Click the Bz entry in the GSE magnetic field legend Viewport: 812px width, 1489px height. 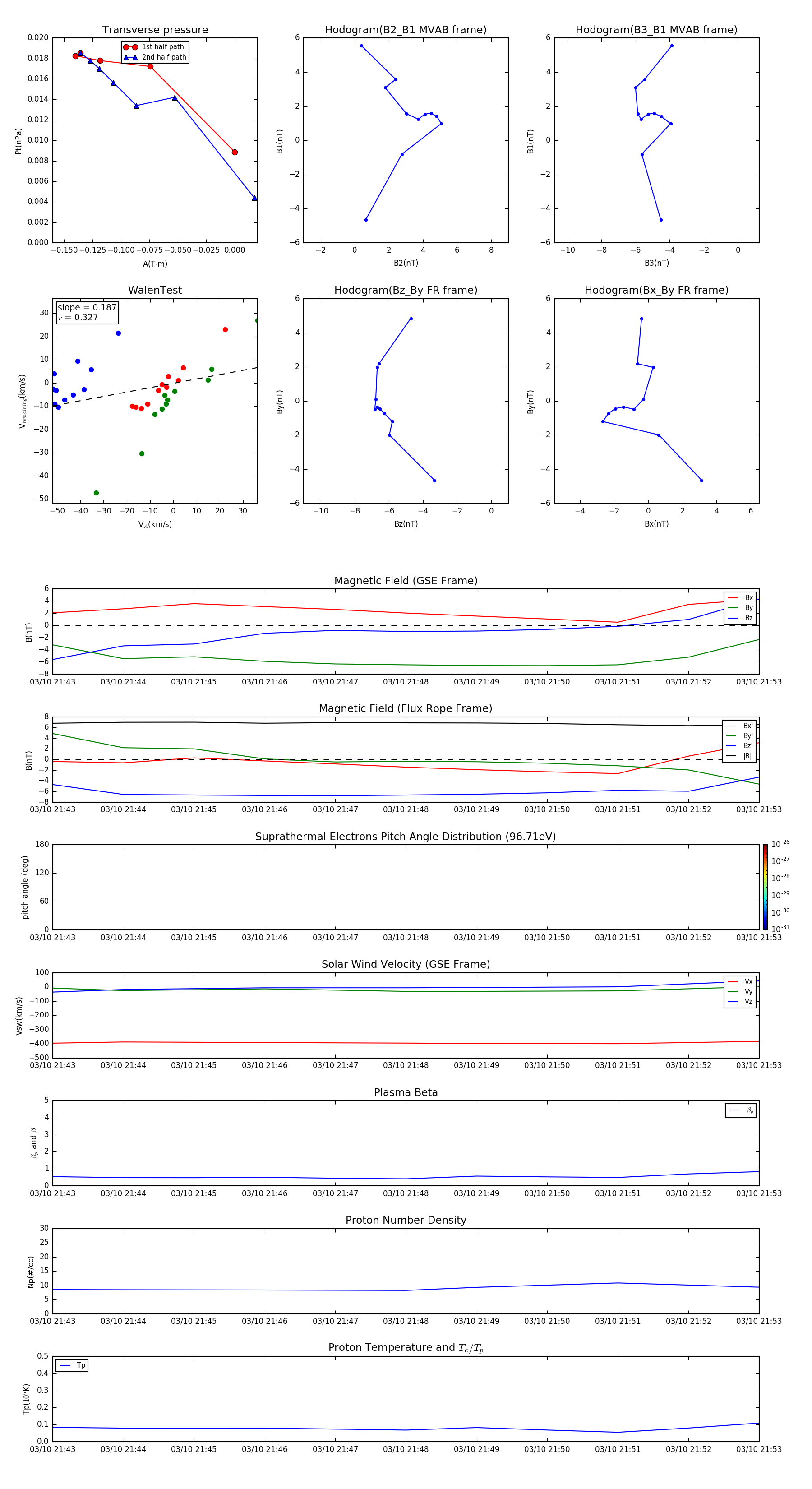pos(740,618)
